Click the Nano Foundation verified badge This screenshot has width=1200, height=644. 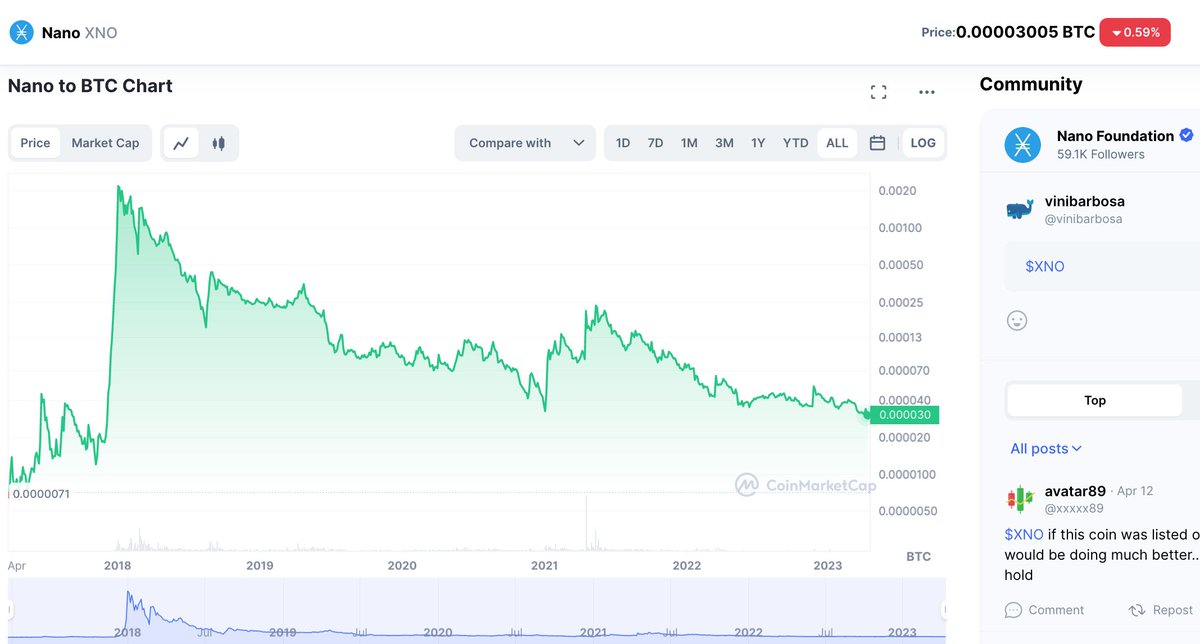(1187, 135)
